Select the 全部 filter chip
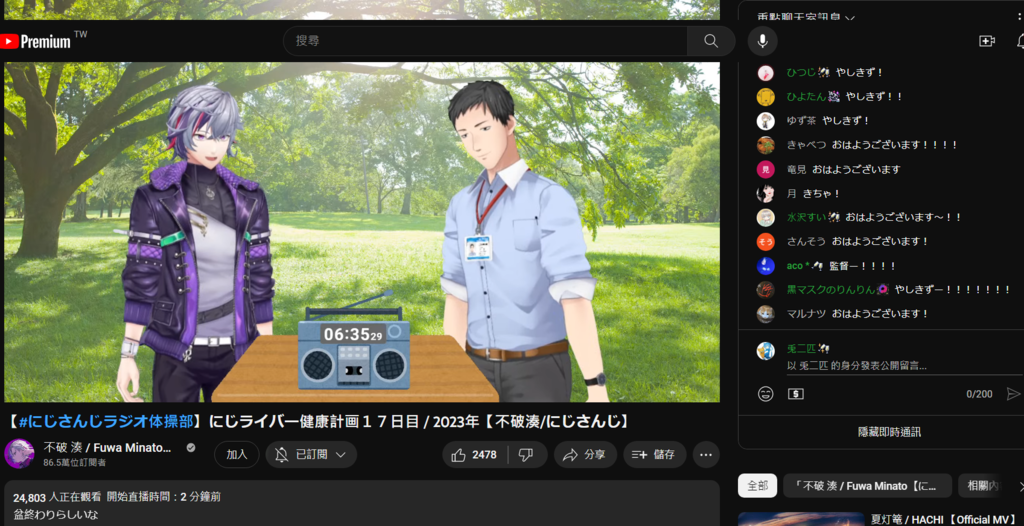This screenshot has width=1024, height=526. tap(758, 486)
